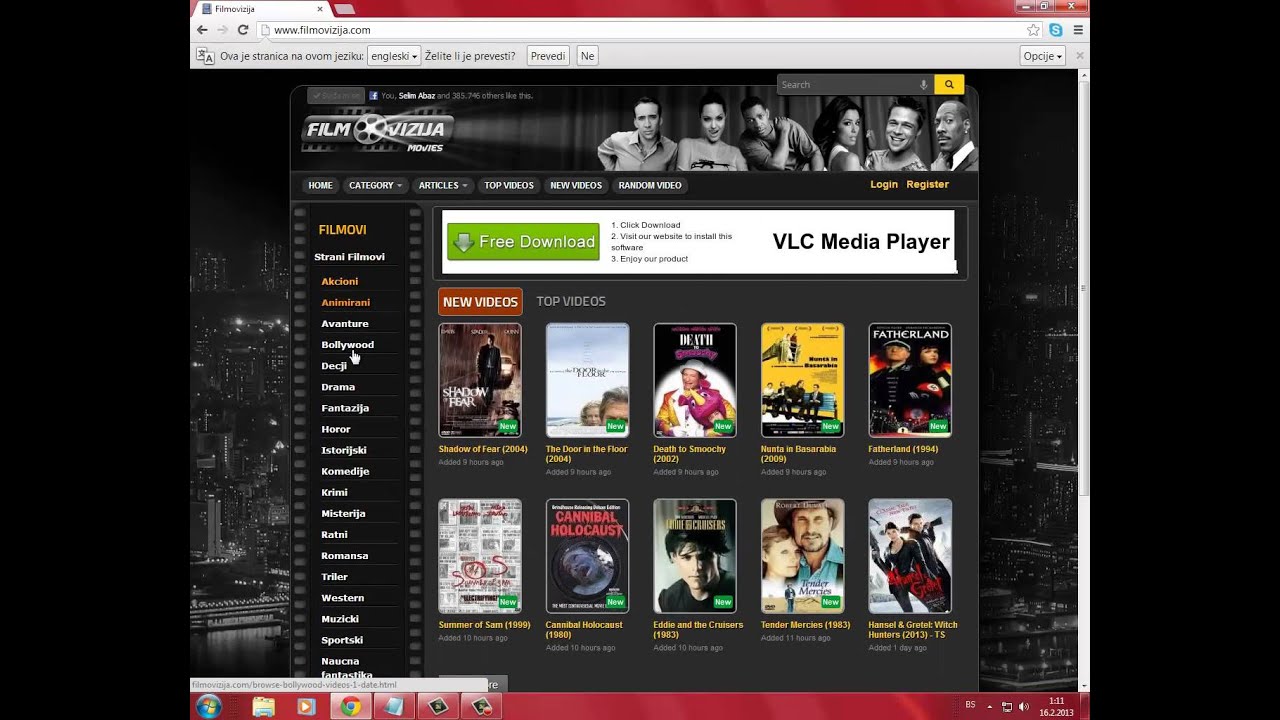The height and width of the screenshot is (720, 1280).
Task: Click 'Hansel & Gretel: Witch Hunters' title
Action: coord(913,630)
